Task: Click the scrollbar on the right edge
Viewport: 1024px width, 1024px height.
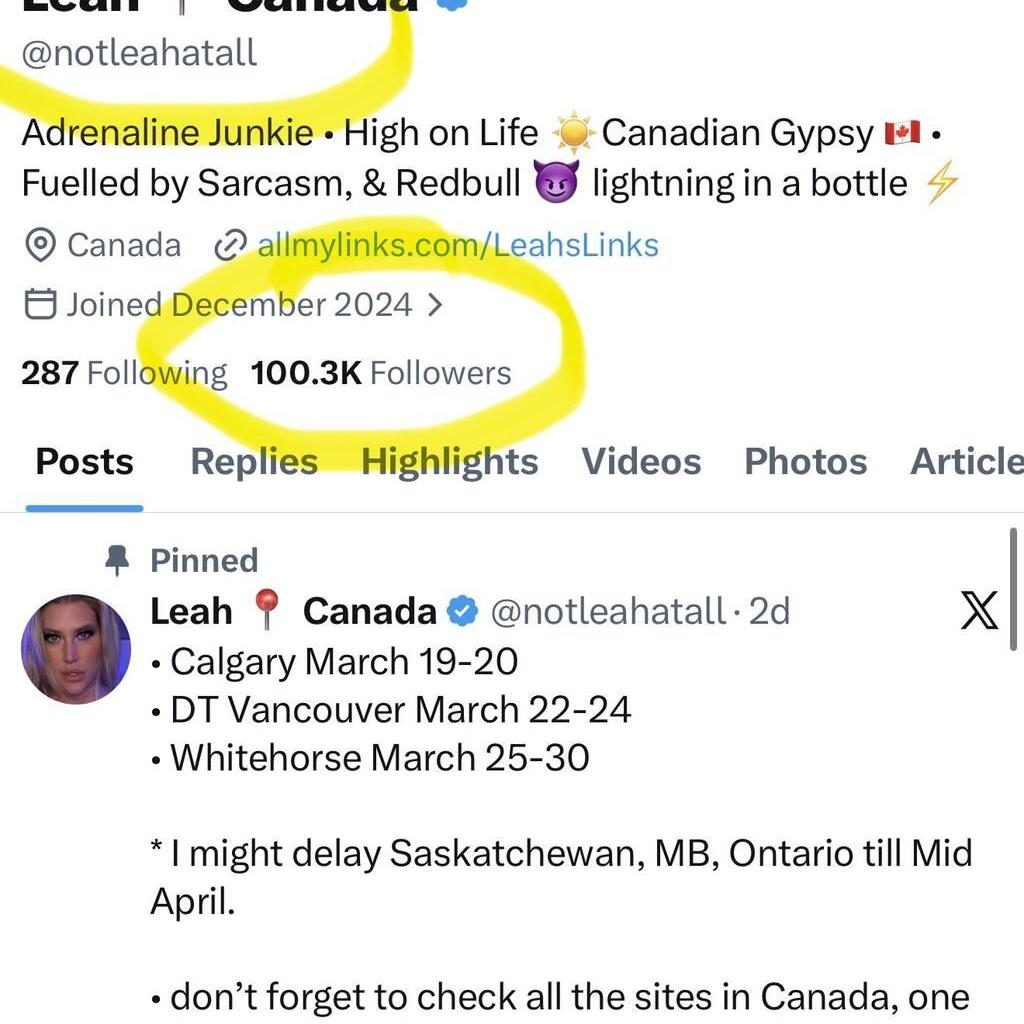Action: click(x=1014, y=590)
